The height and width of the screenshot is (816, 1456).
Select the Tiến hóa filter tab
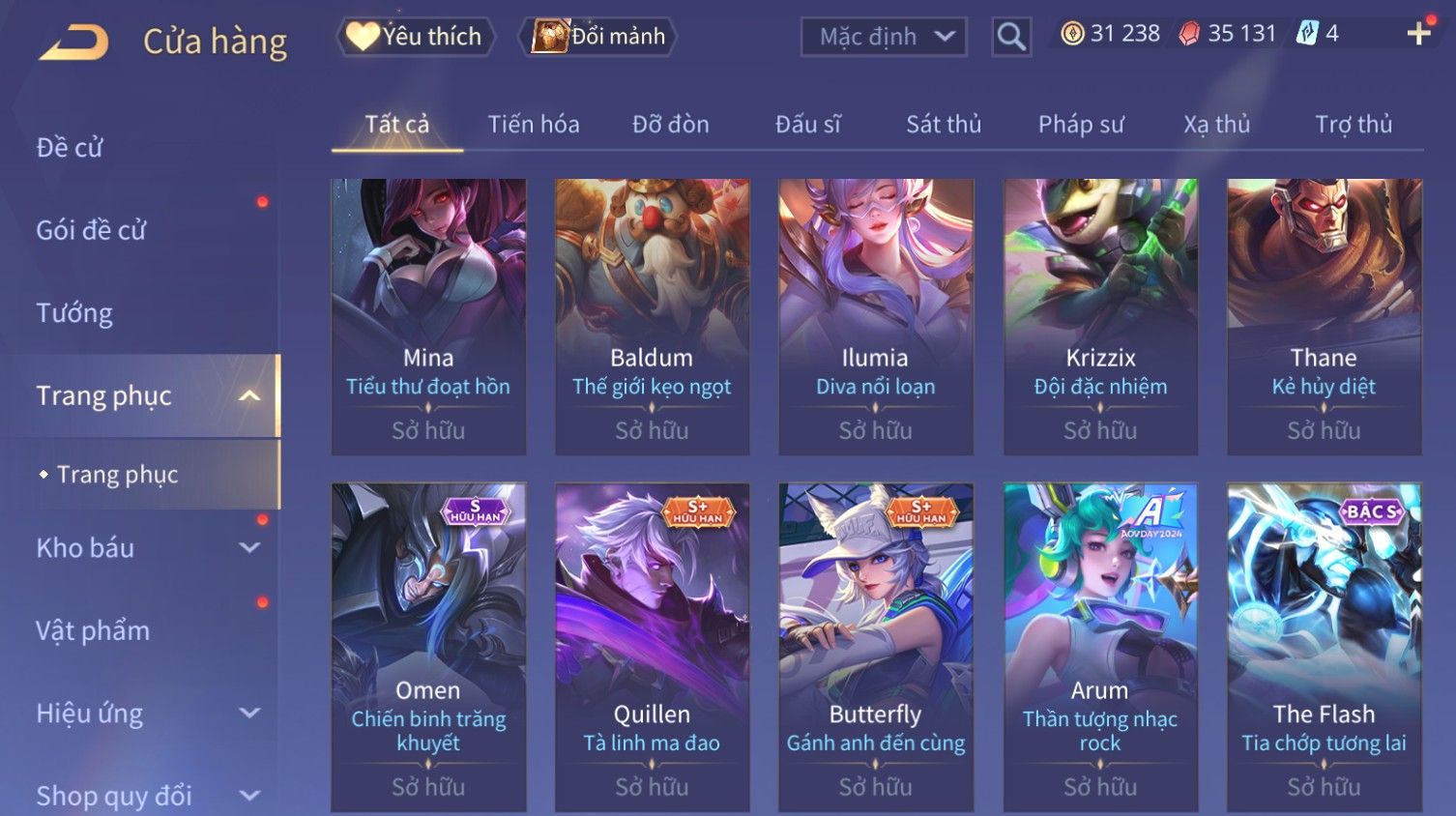pyautogui.click(x=534, y=125)
